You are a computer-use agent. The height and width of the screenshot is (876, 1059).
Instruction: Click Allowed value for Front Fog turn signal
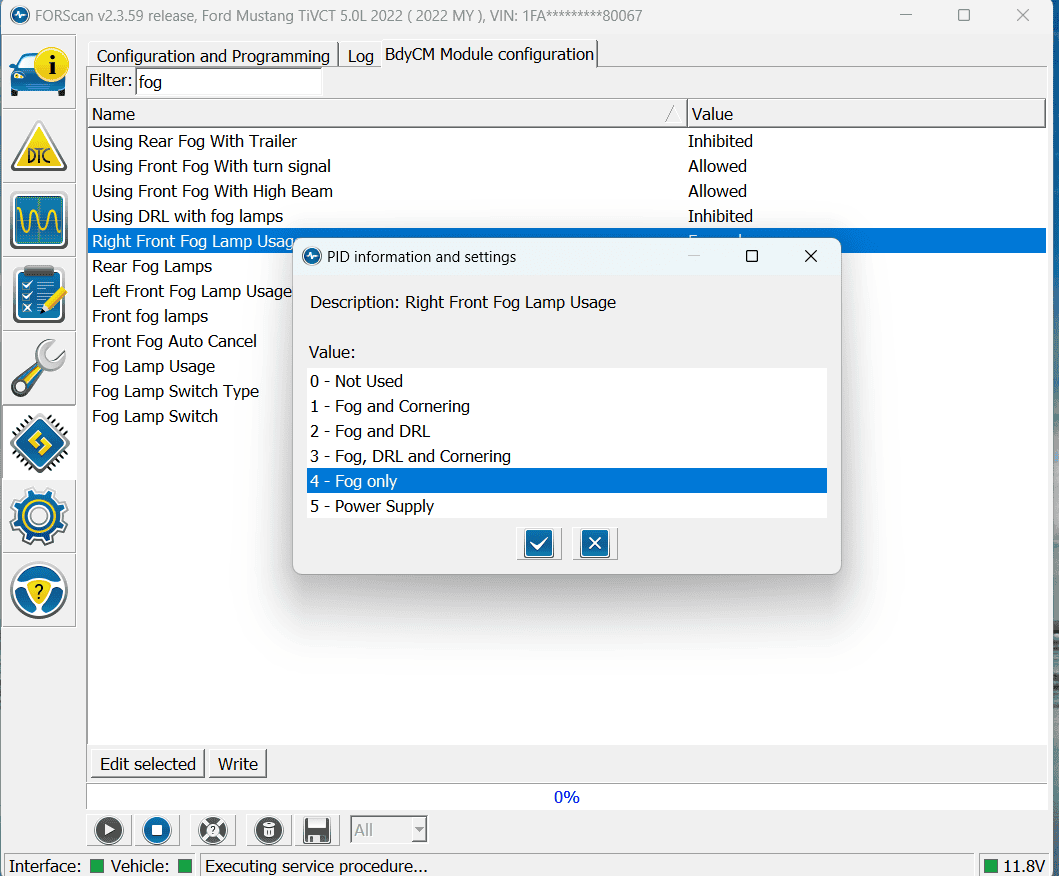pos(717,166)
